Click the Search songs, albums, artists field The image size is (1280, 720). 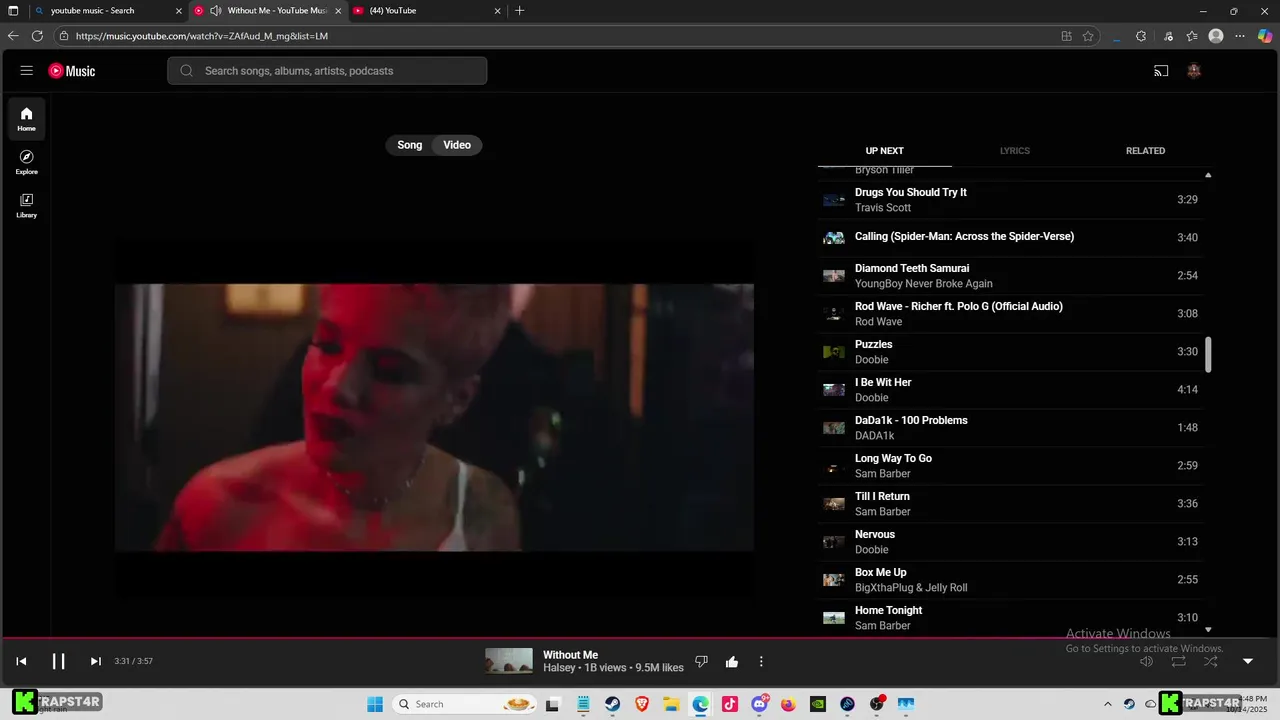(327, 71)
